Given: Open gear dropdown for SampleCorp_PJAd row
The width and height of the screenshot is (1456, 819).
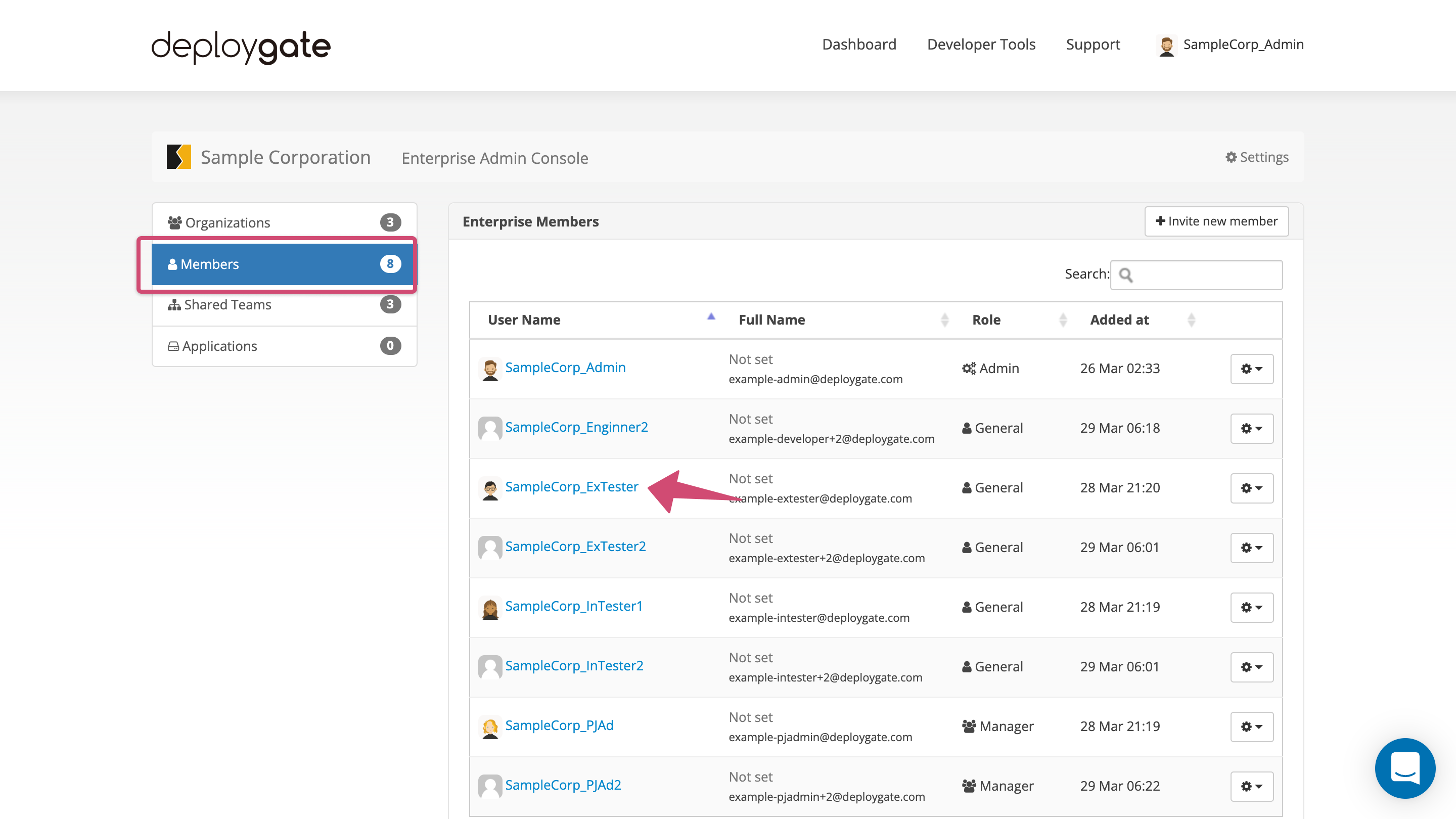Looking at the screenshot, I should click(1251, 726).
